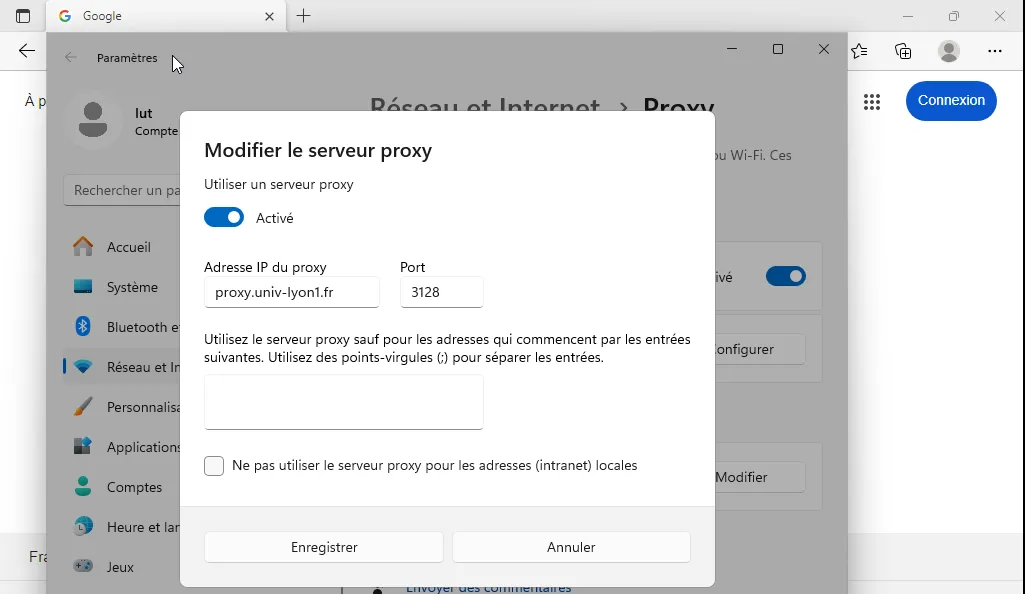Click the Port input field
Viewport: 1025px width, 594px height.
pyautogui.click(x=441, y=293)
